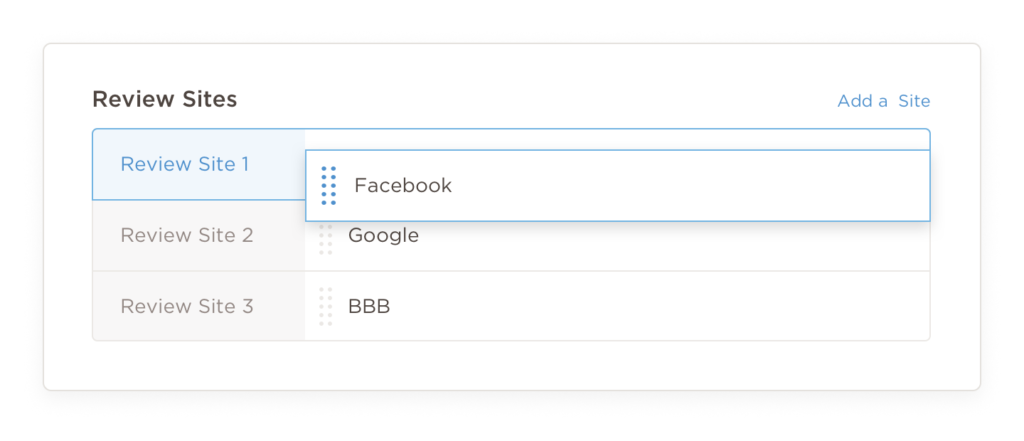
Task: Grab the Facebook drag handle
Action: (328, 186)
